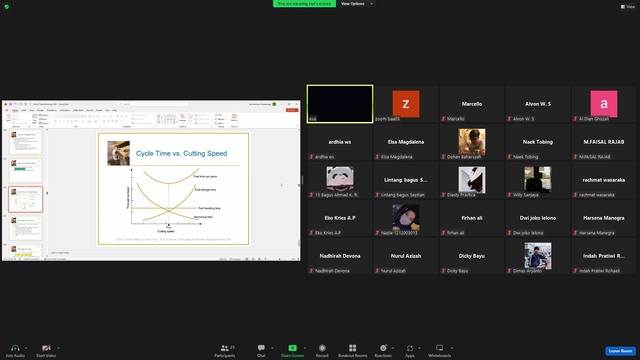640x360 pixels.
Task: Select Dimas Arjianto's photo tile
Action: click(x=538, y=256)
